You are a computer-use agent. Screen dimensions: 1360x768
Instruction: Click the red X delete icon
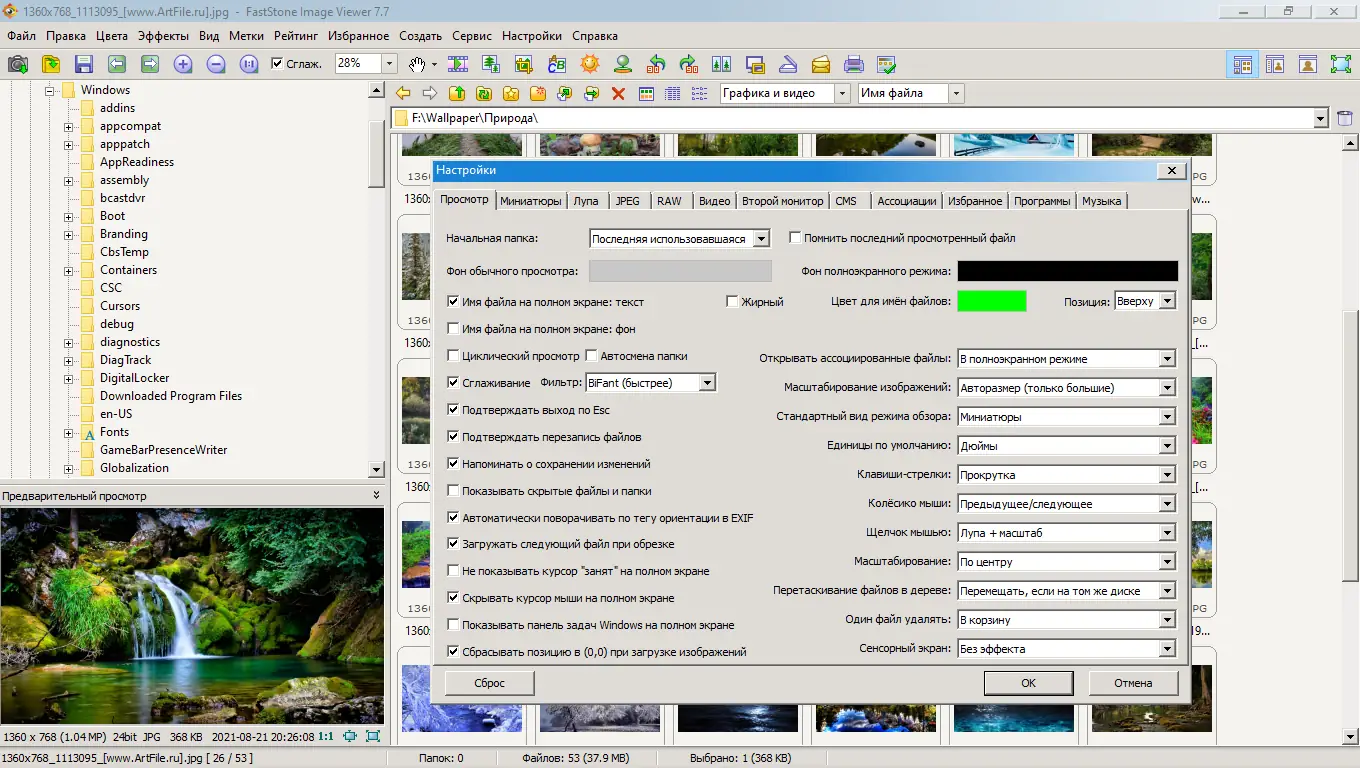point(618,93)
